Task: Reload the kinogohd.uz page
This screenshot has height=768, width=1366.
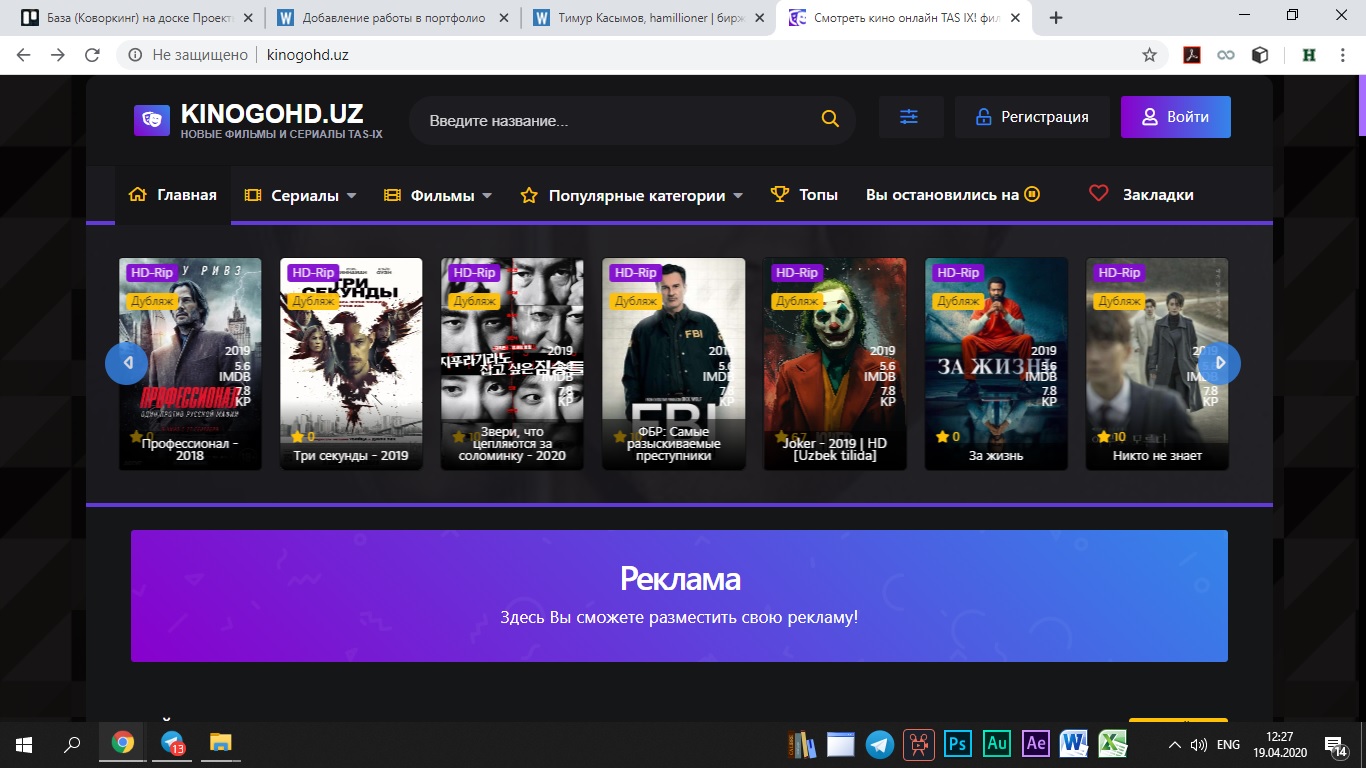Action: 92,55
